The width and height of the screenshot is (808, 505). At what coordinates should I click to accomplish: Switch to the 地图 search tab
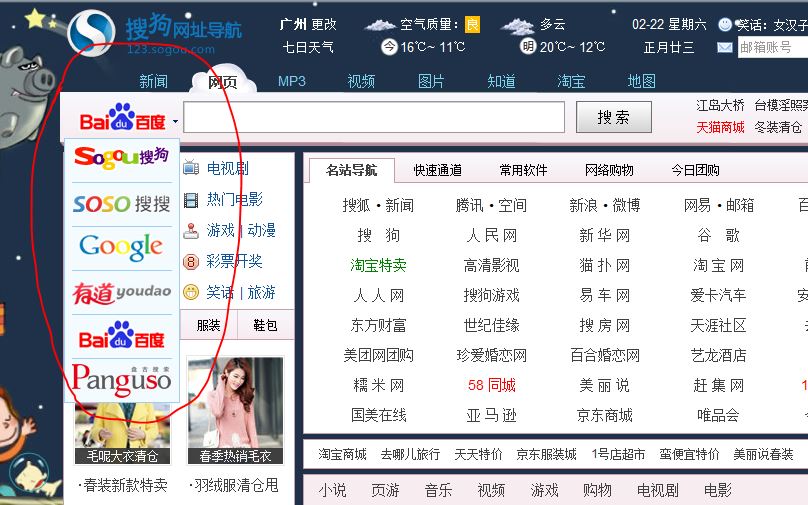tap(642, 81)
